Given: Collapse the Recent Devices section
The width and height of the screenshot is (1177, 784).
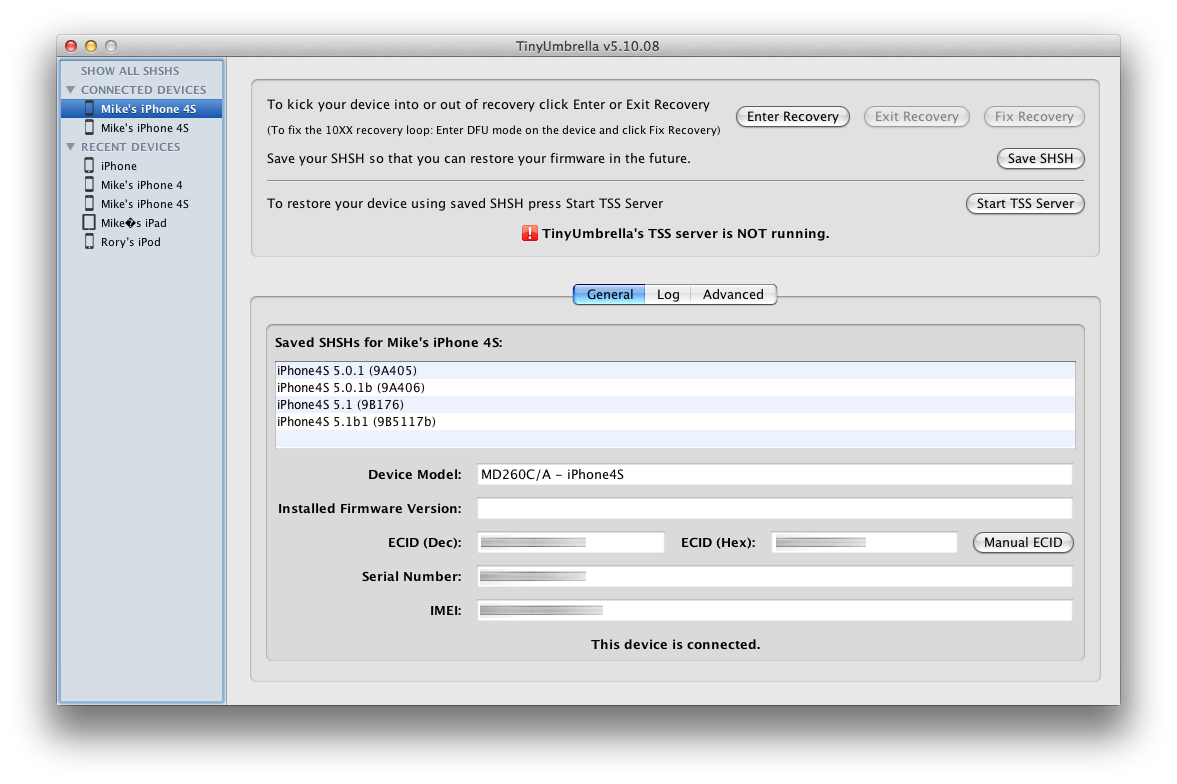Looking at the screenshot, I should click(x=71, y=146).
